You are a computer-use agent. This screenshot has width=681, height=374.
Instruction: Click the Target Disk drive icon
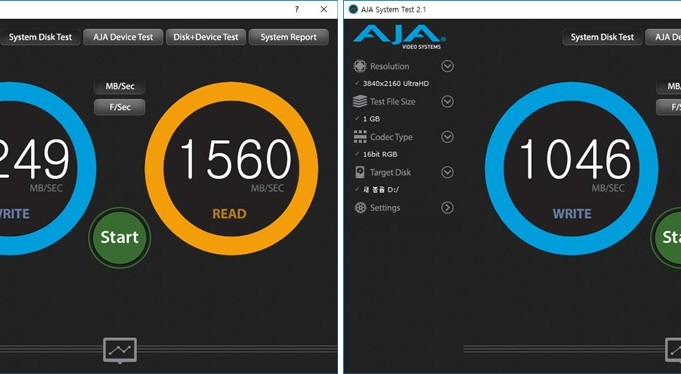(360, 172)
